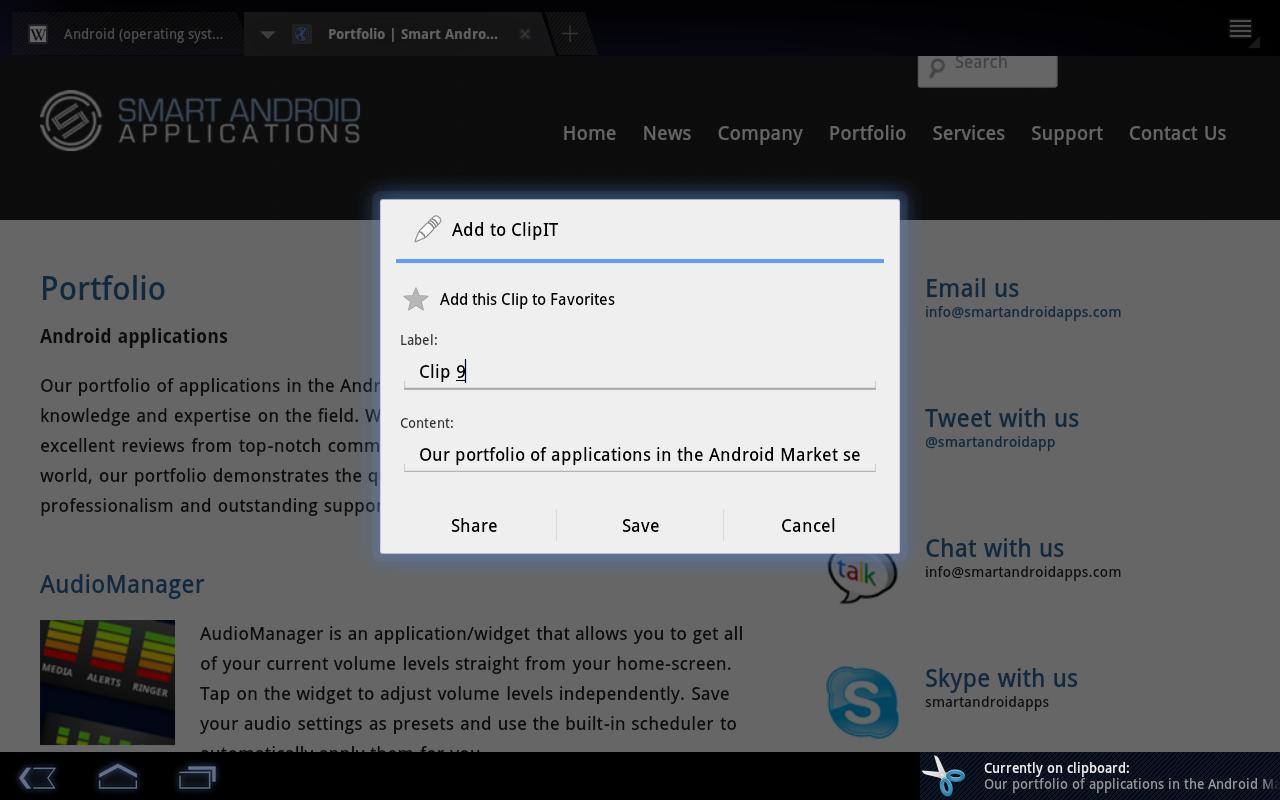
Task: Click the Share button in dialog
Action: click(x=474, y=525)
